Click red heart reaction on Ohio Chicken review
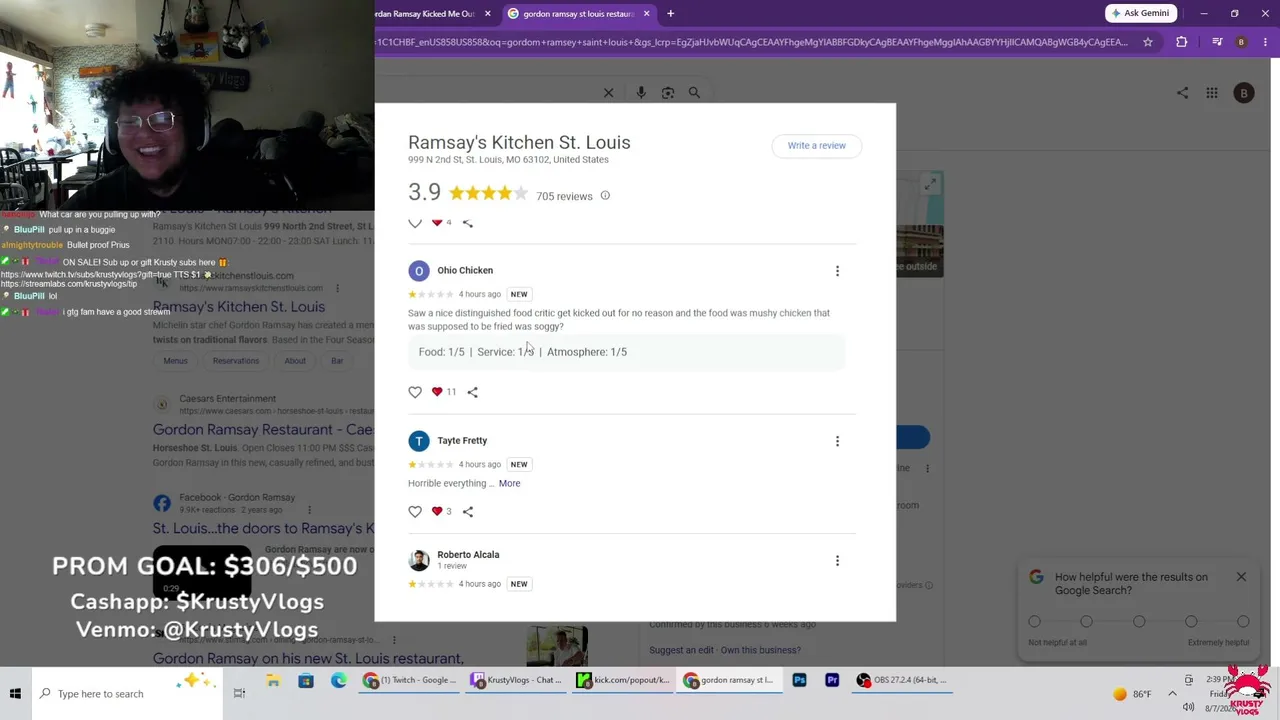 tap(437, 392)
